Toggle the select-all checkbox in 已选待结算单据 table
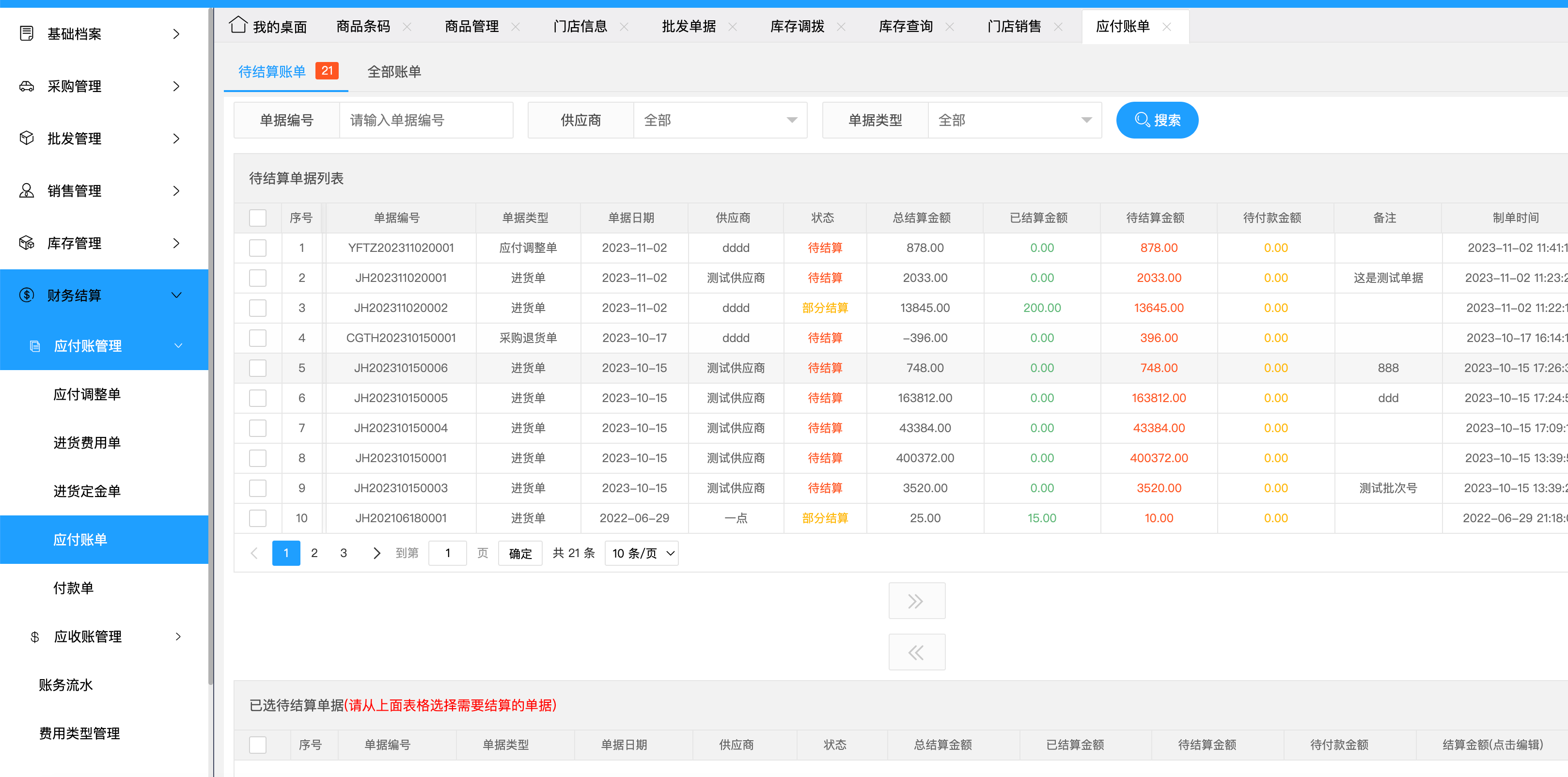Image resolution: width=1568 pixels, height=777 pixels. coord(258,745)
